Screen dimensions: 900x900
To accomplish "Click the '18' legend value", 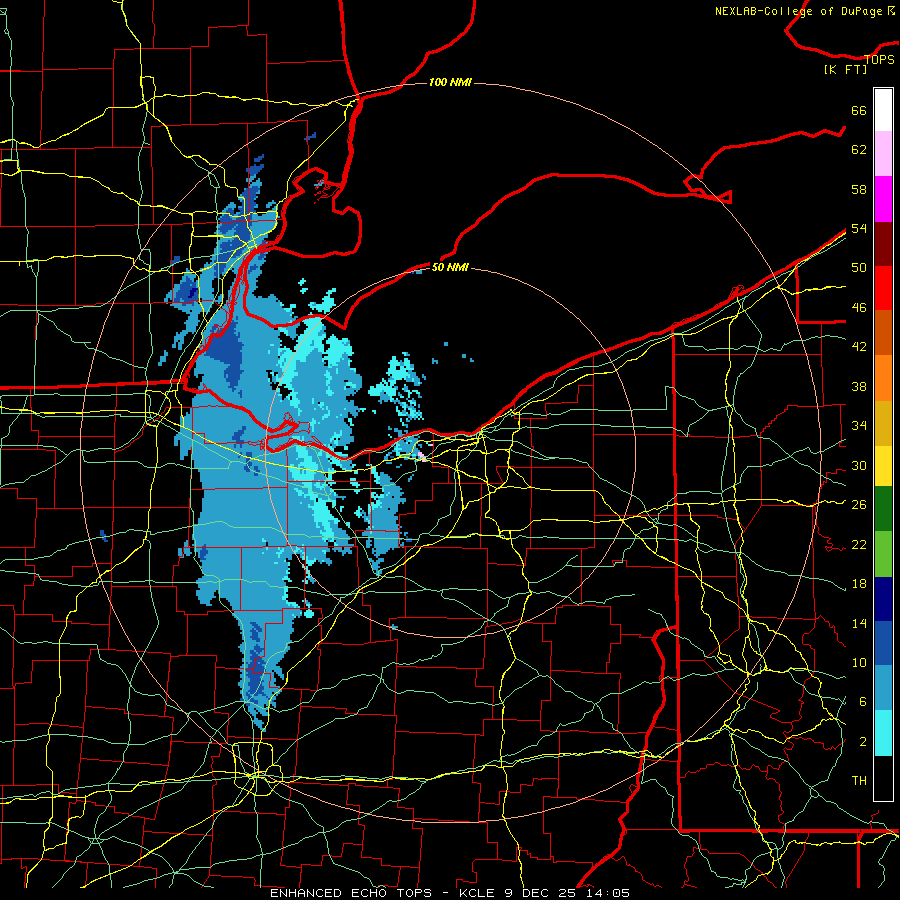I will [859, 584].
